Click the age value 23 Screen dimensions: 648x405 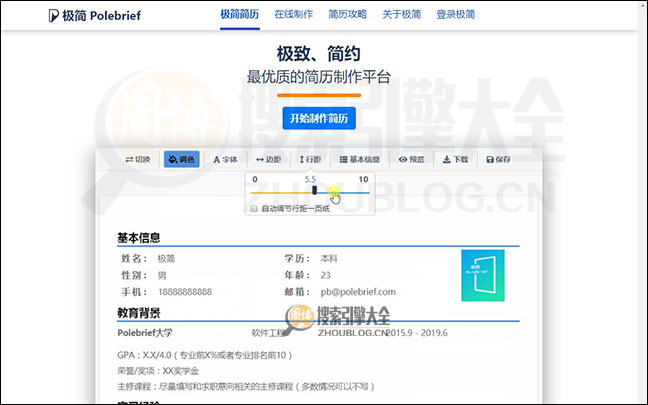tap(325, 275)
